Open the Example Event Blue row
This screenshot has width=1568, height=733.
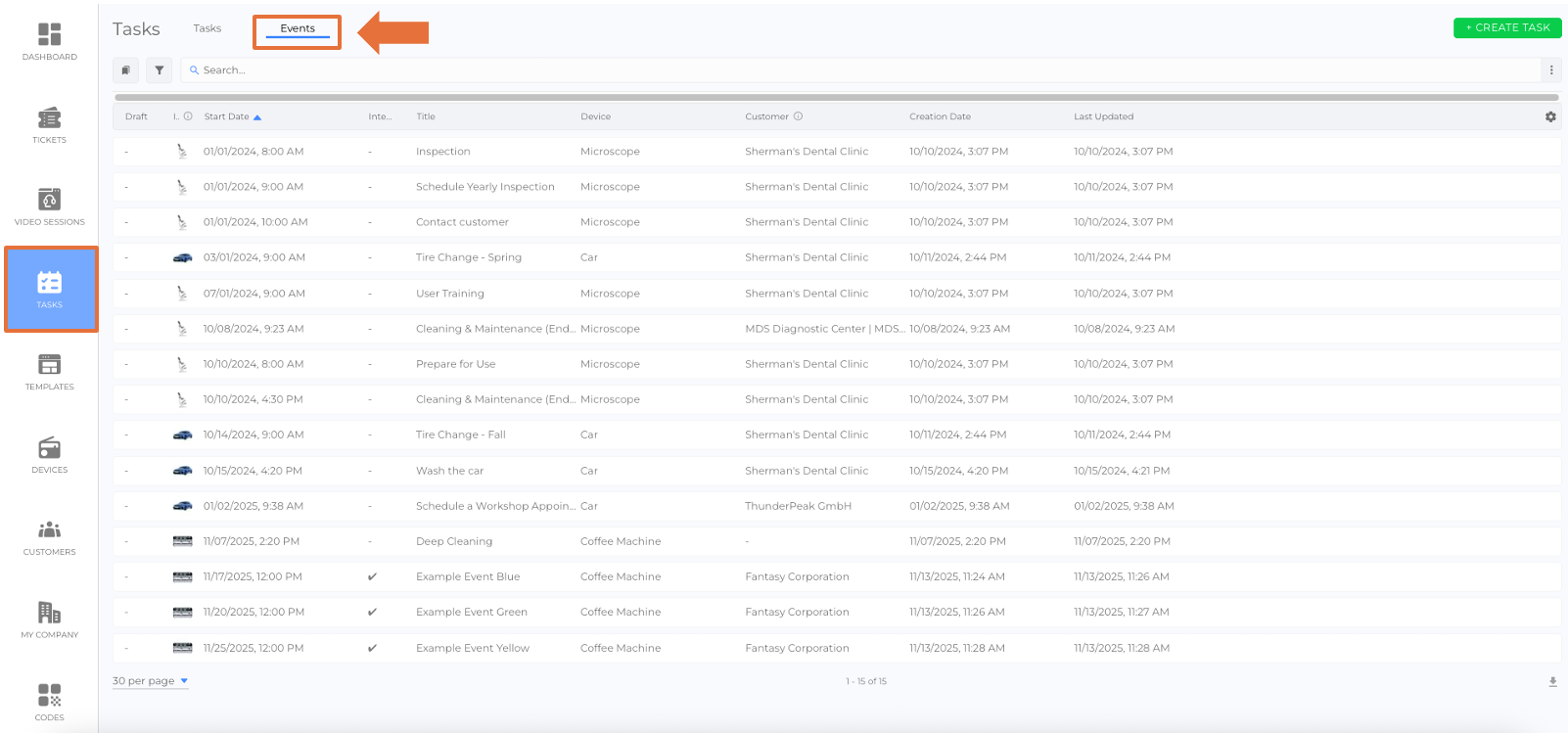pyautogui.click(x=468, y=576)
